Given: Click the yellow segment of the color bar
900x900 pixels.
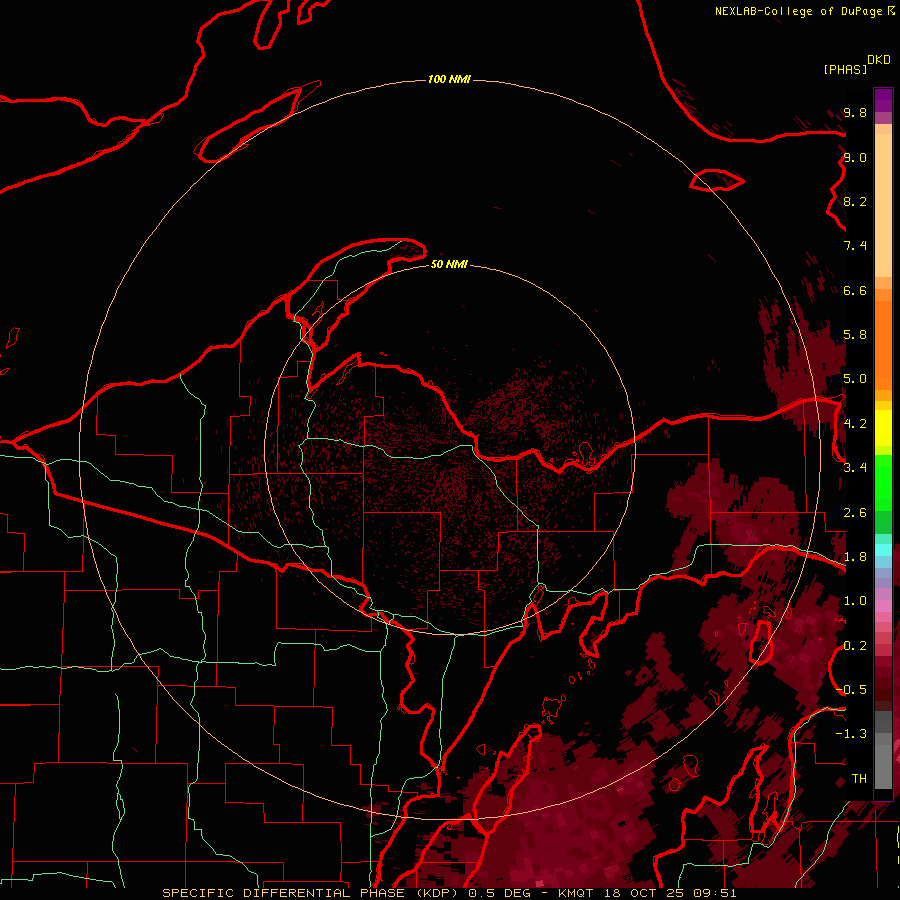Looking at the screenshot, I should point(883,428).
